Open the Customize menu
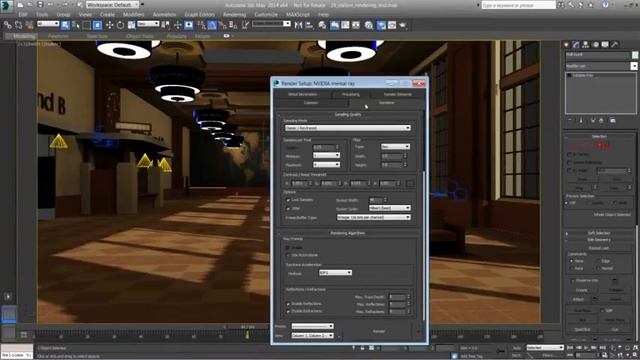This screenshot has width=640, height=360. click(266, 14)
